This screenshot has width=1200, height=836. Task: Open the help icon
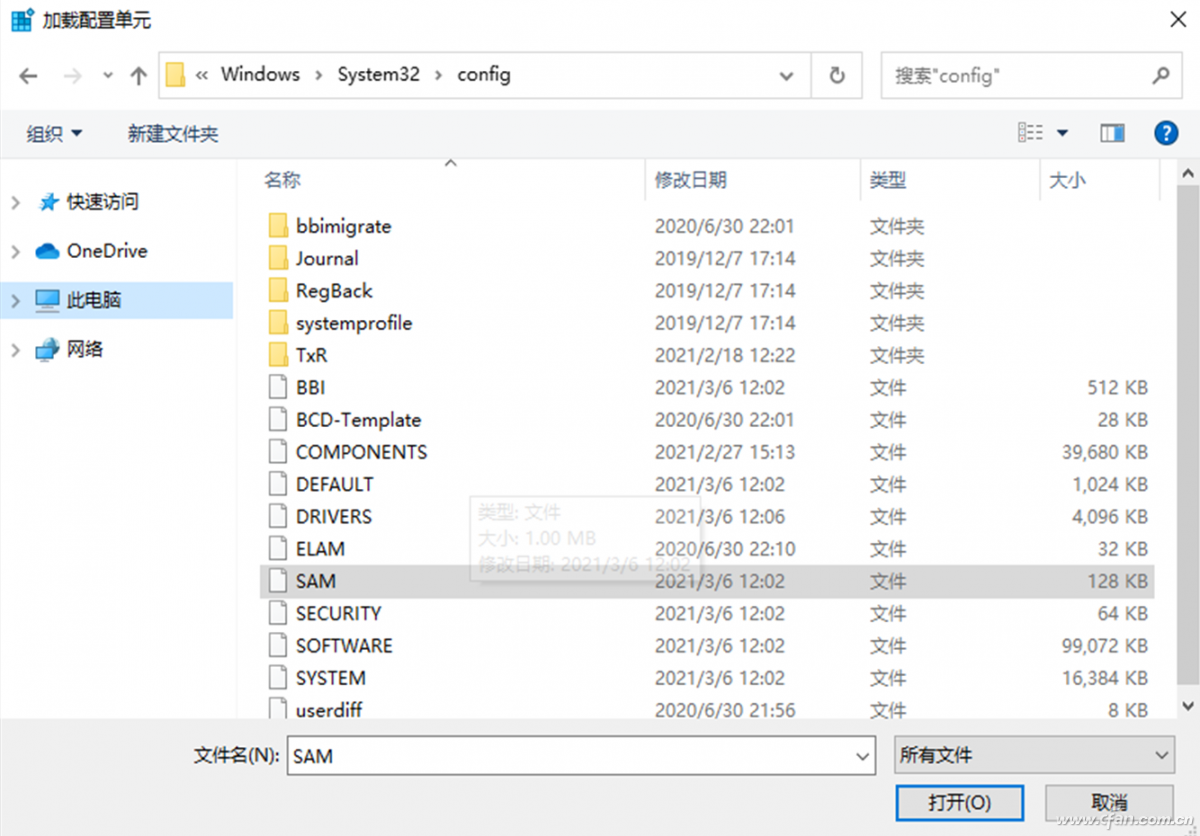1166,133
